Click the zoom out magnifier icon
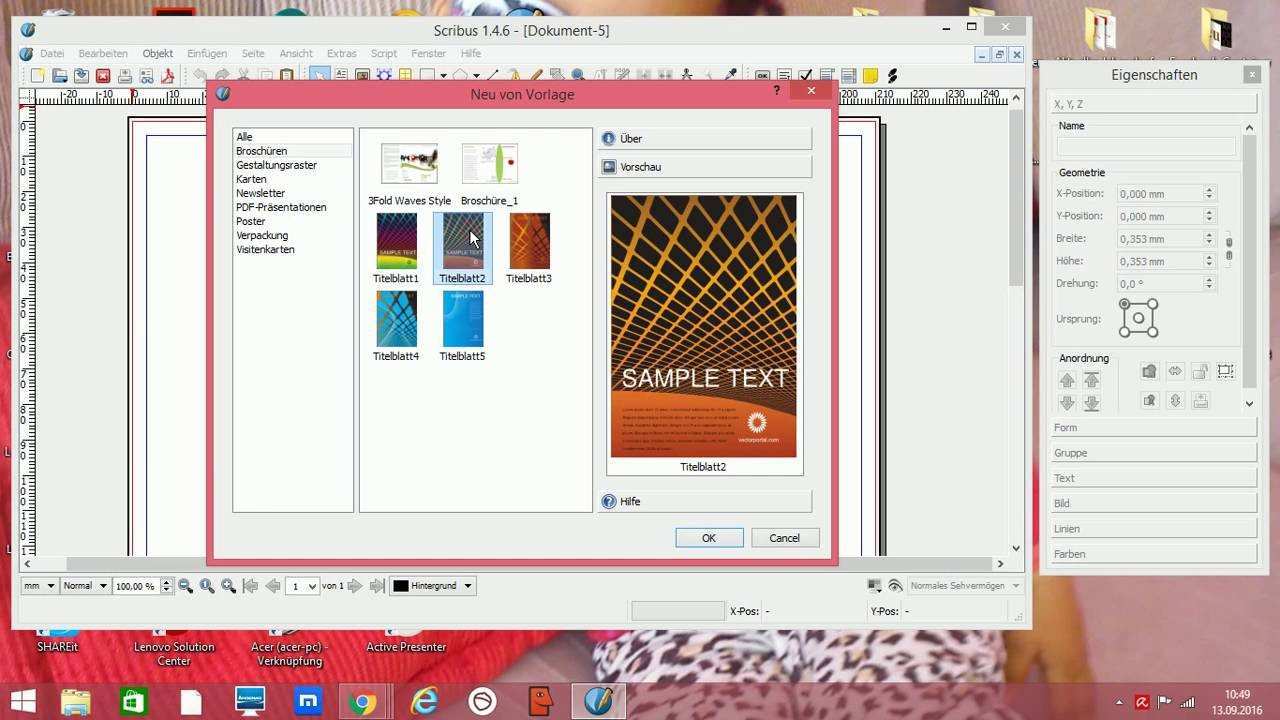The width and height of the screenshot is (1280, 720). coord(185,586)
